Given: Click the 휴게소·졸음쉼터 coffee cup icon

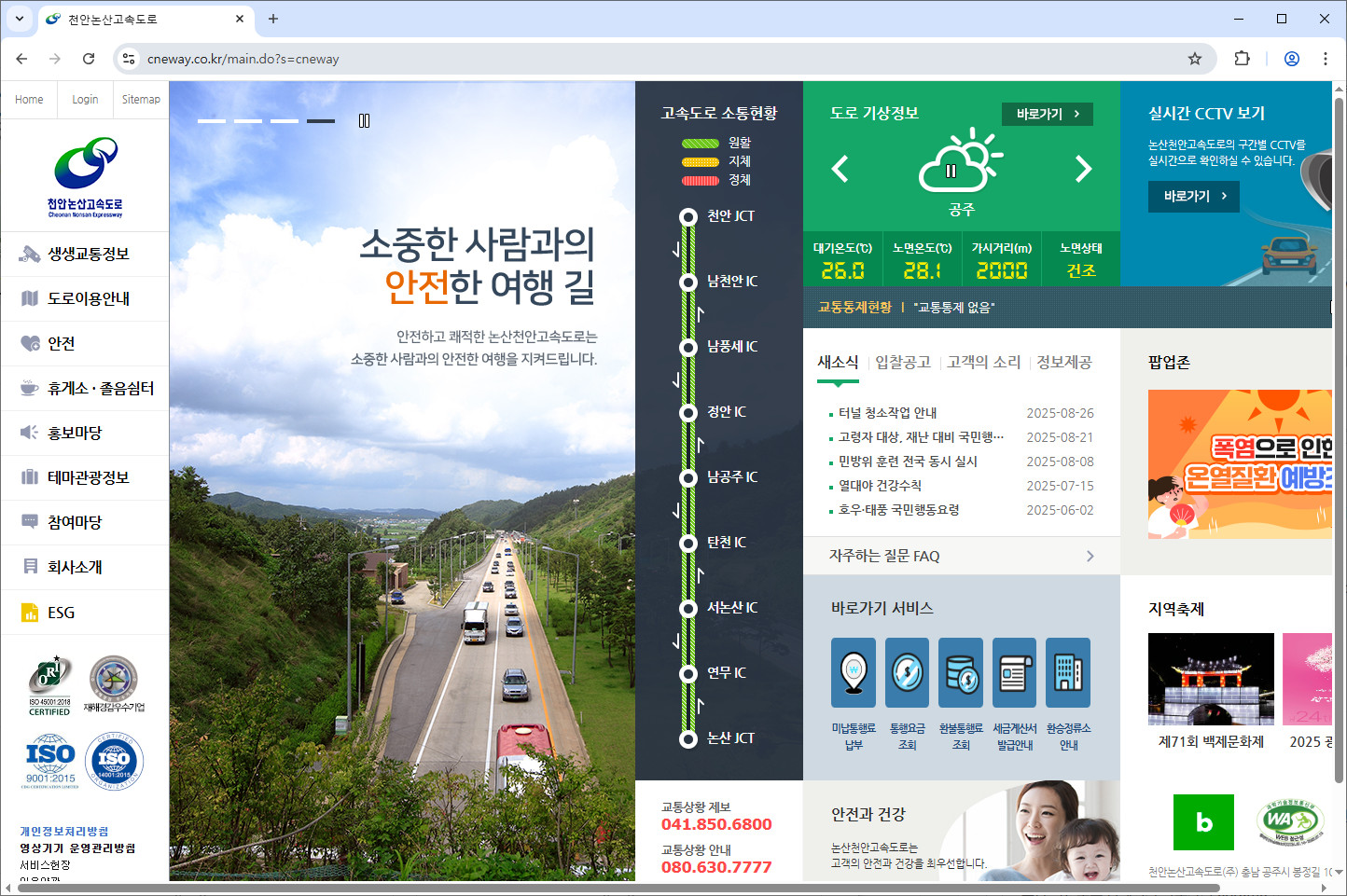Looking at the screenshot, I should (28, 387).
